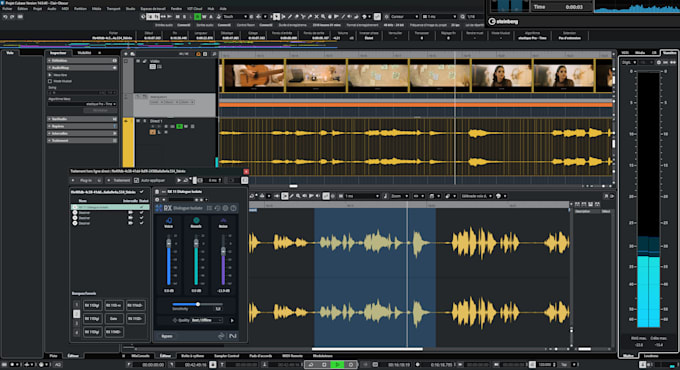The height and width of the screenshot is (370, 680).
Task: Click the transport Stop button
Action: [x=324, y=364]
